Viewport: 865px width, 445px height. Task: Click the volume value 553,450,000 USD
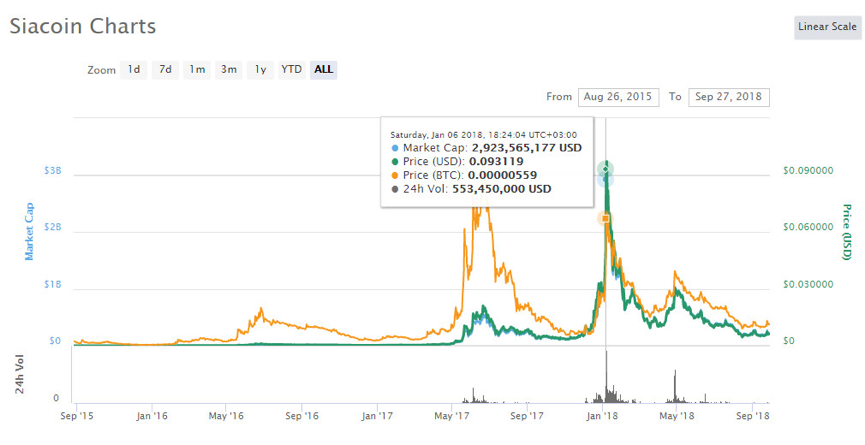[501, 190]
